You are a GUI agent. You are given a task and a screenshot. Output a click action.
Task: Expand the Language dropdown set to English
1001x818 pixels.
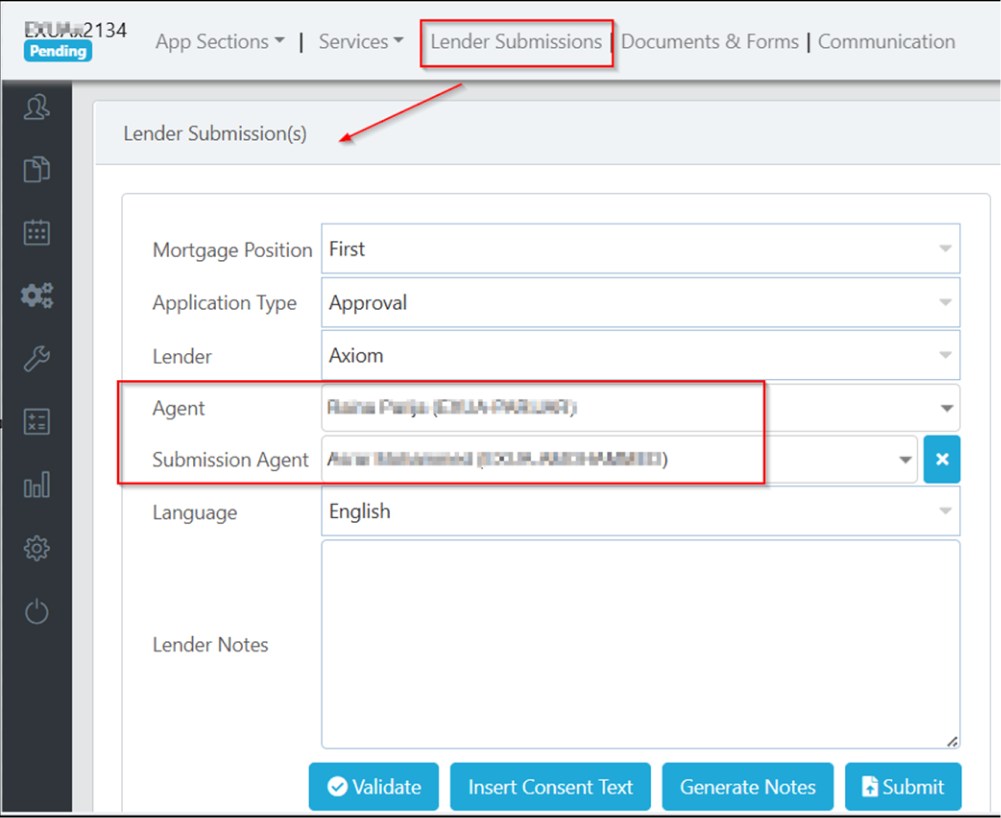[640, 511]
